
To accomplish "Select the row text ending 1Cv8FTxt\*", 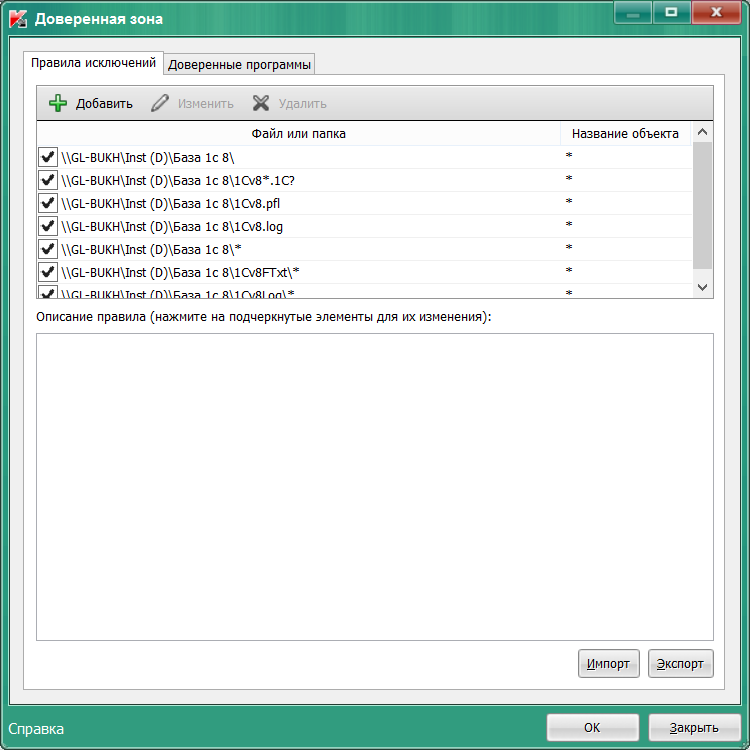I will pos(180,273).
